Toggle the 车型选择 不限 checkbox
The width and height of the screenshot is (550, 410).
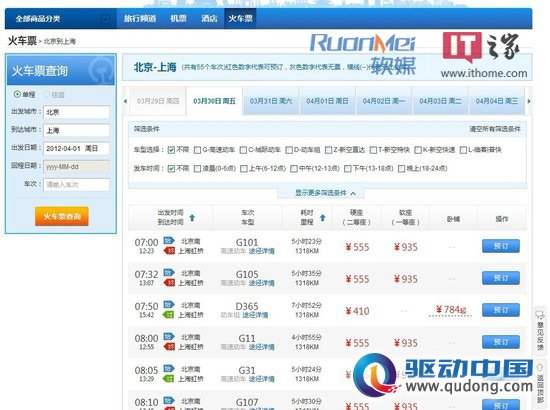pyautogui.click(x=171, y=150)
